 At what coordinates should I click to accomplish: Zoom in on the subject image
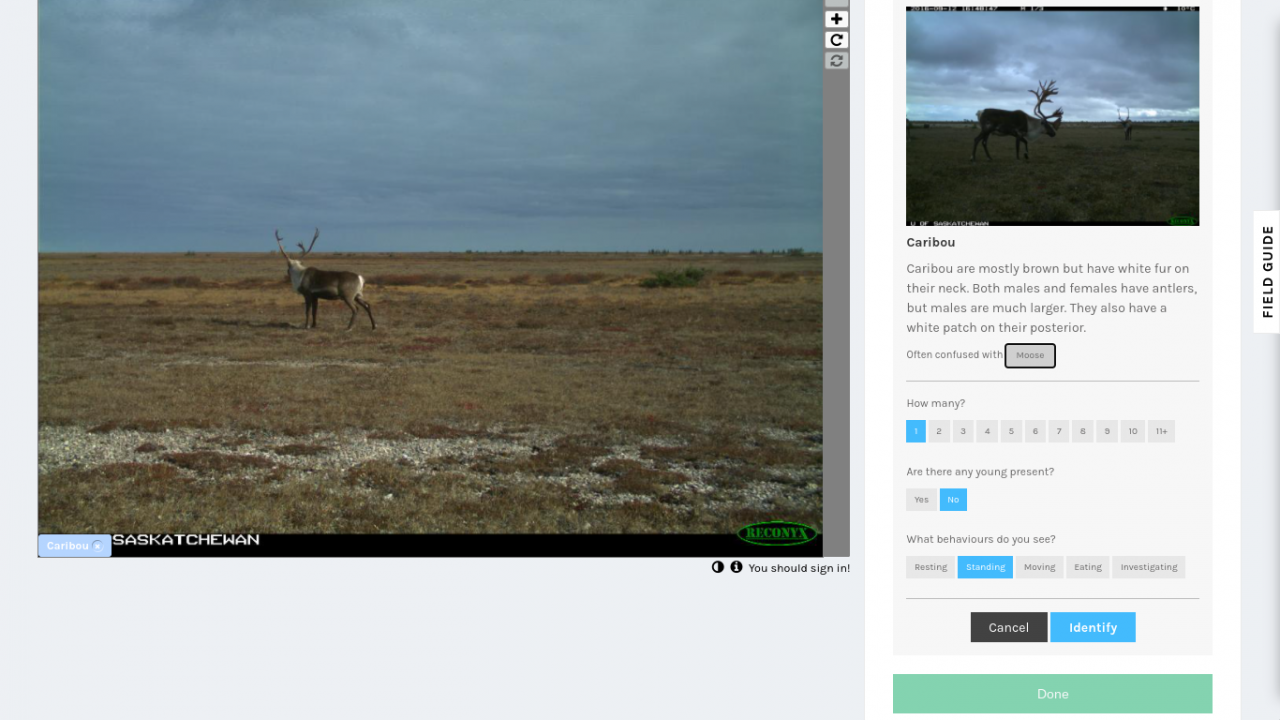(837, 19)
